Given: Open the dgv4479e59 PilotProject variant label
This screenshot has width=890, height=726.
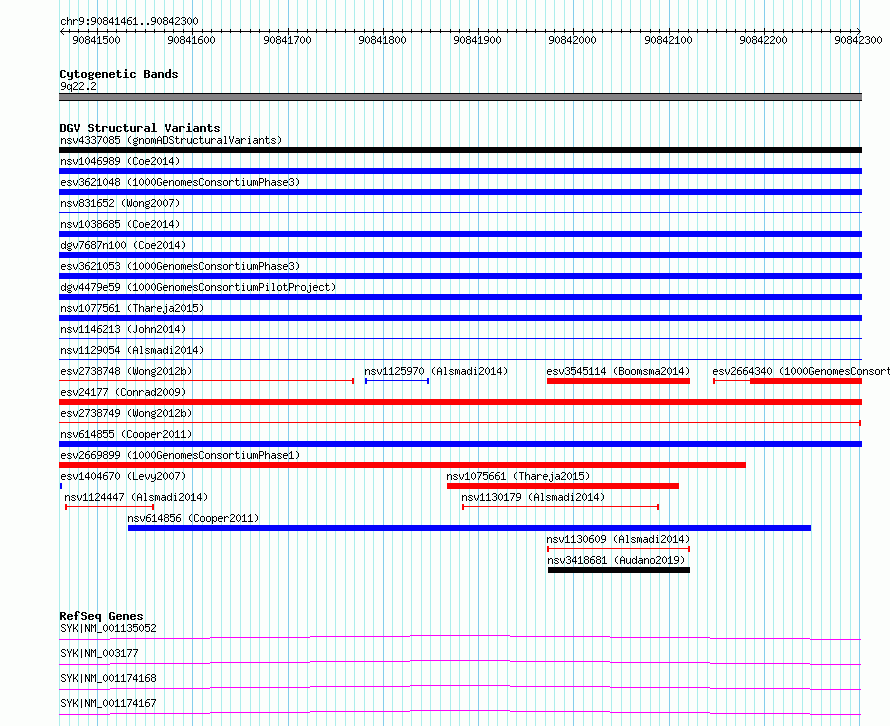Looking at the screenshot, I should (x=198, y=287).
